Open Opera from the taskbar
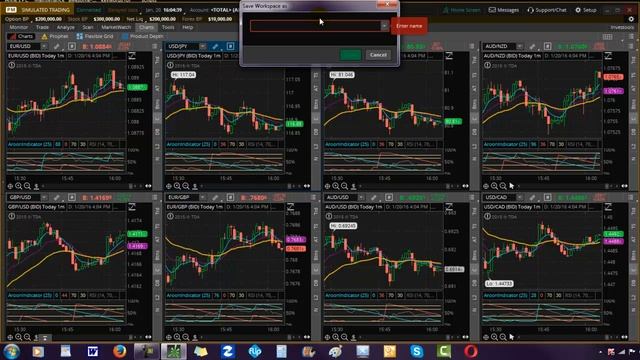 coord(471,351)
